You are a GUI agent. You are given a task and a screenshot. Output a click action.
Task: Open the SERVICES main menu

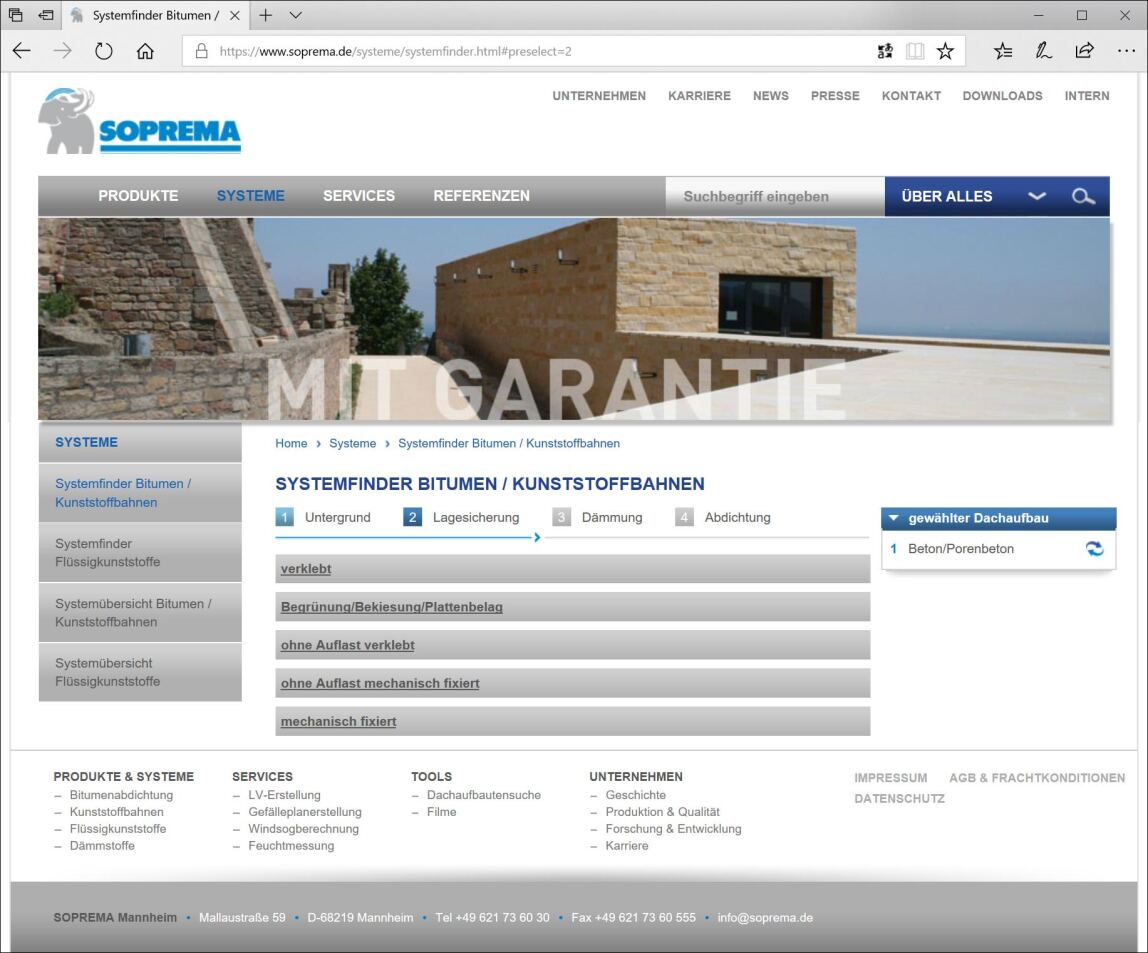point(359,196)
